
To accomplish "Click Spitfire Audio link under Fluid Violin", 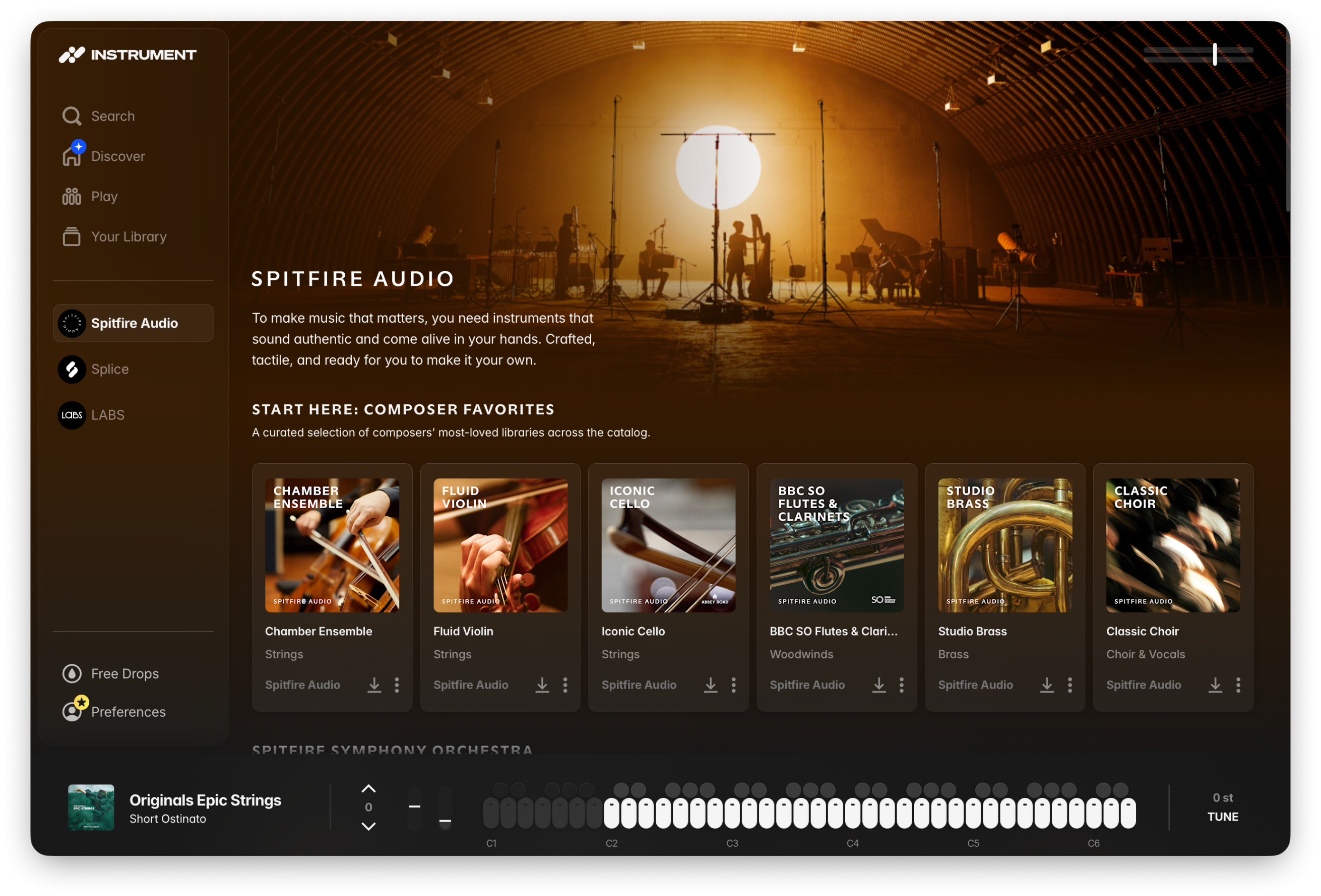I will 471,685.
